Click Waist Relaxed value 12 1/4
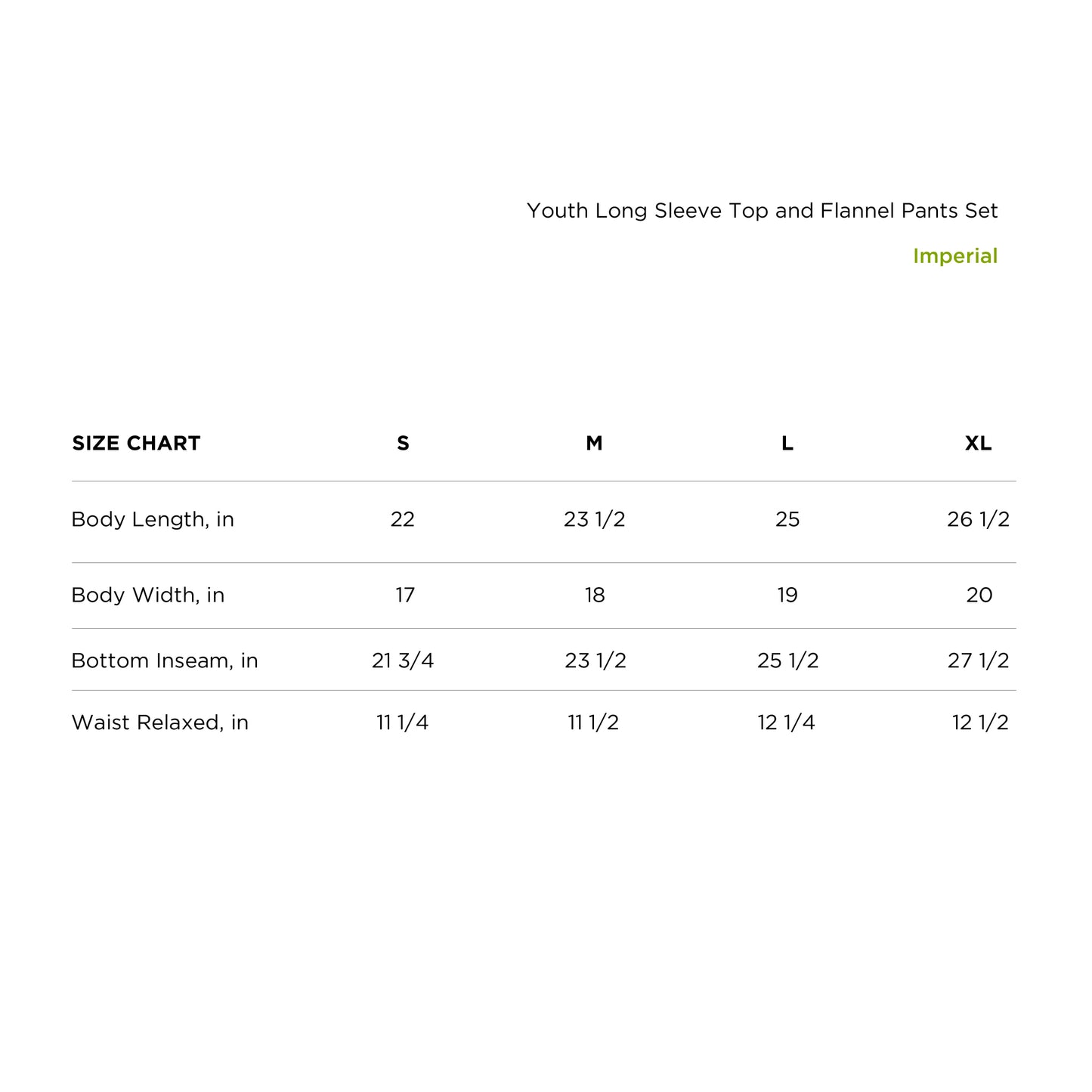 (x=786, y=723)
